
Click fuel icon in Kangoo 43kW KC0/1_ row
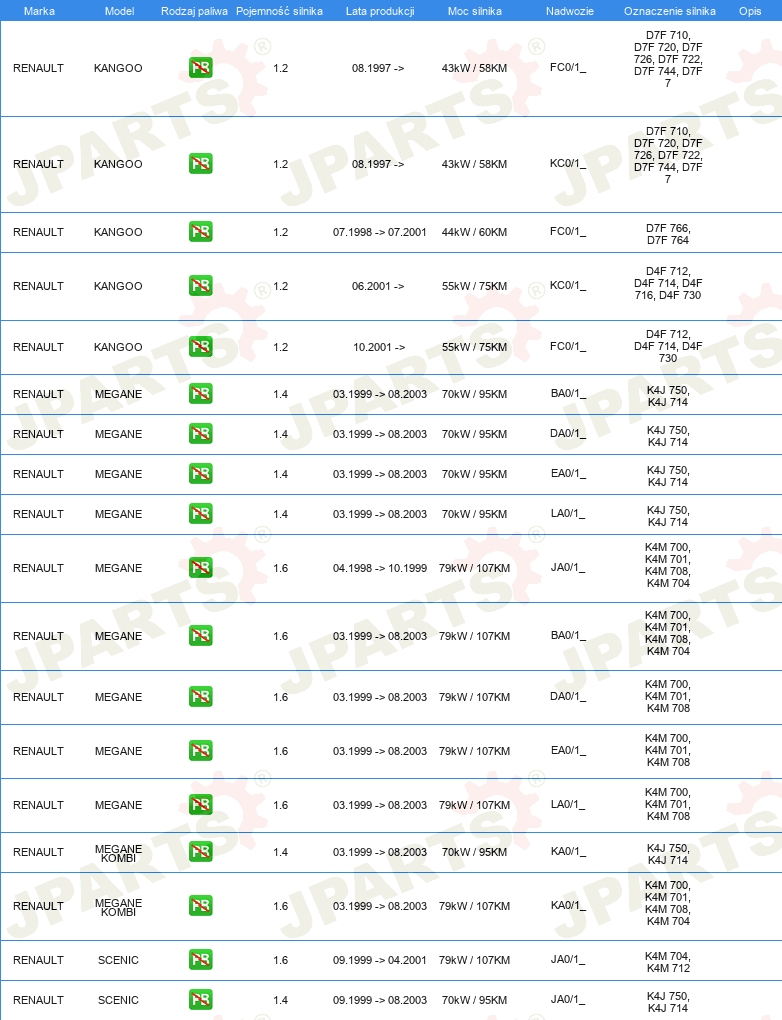click(200, 164)
